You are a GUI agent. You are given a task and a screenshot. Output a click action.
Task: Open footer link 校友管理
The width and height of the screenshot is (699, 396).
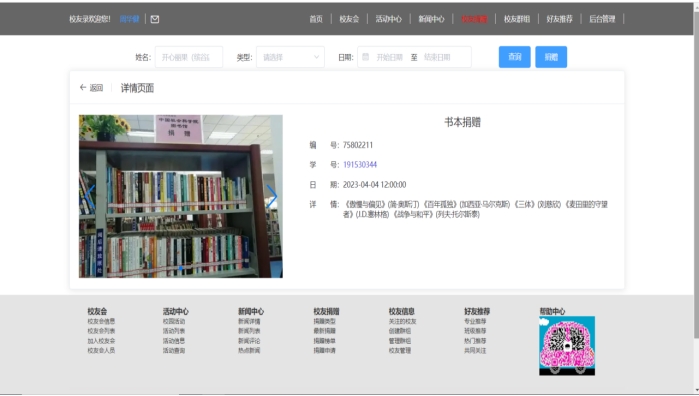click(x=400, y=351)
